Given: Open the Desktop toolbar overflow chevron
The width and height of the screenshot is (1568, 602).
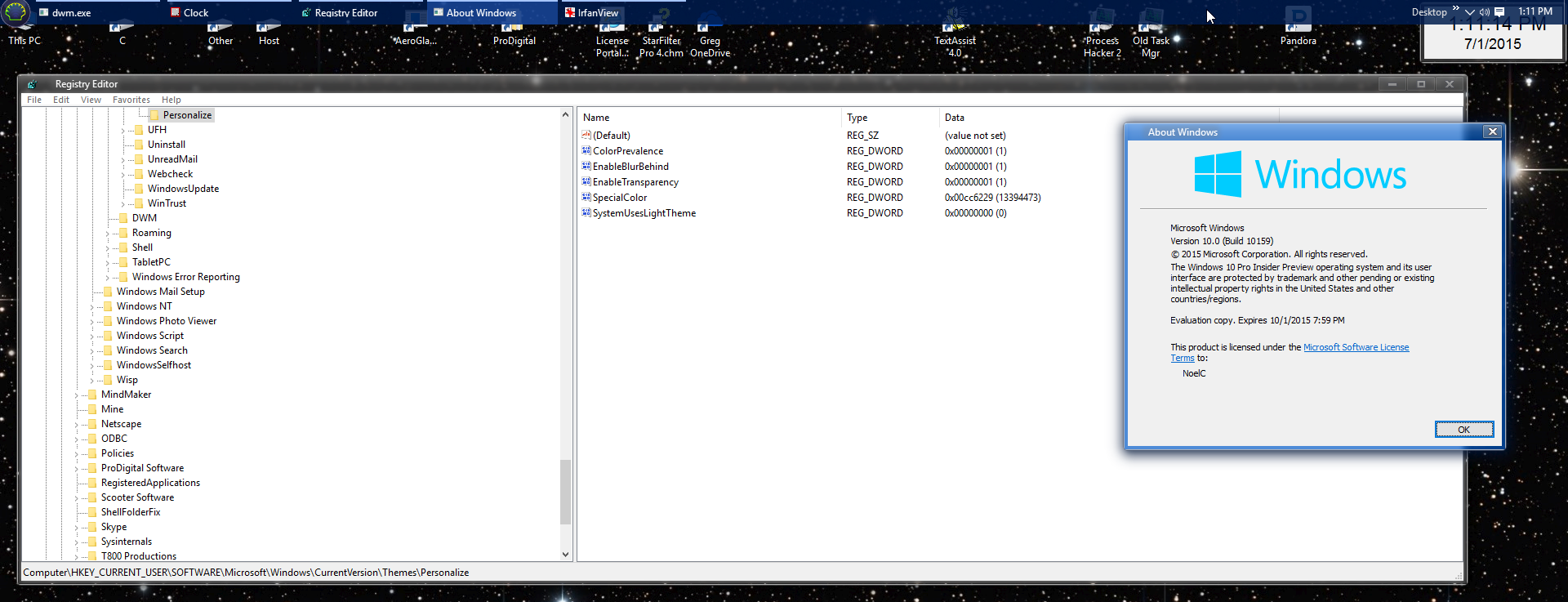Looking at the screenshot, I should tap(1455, 8).
